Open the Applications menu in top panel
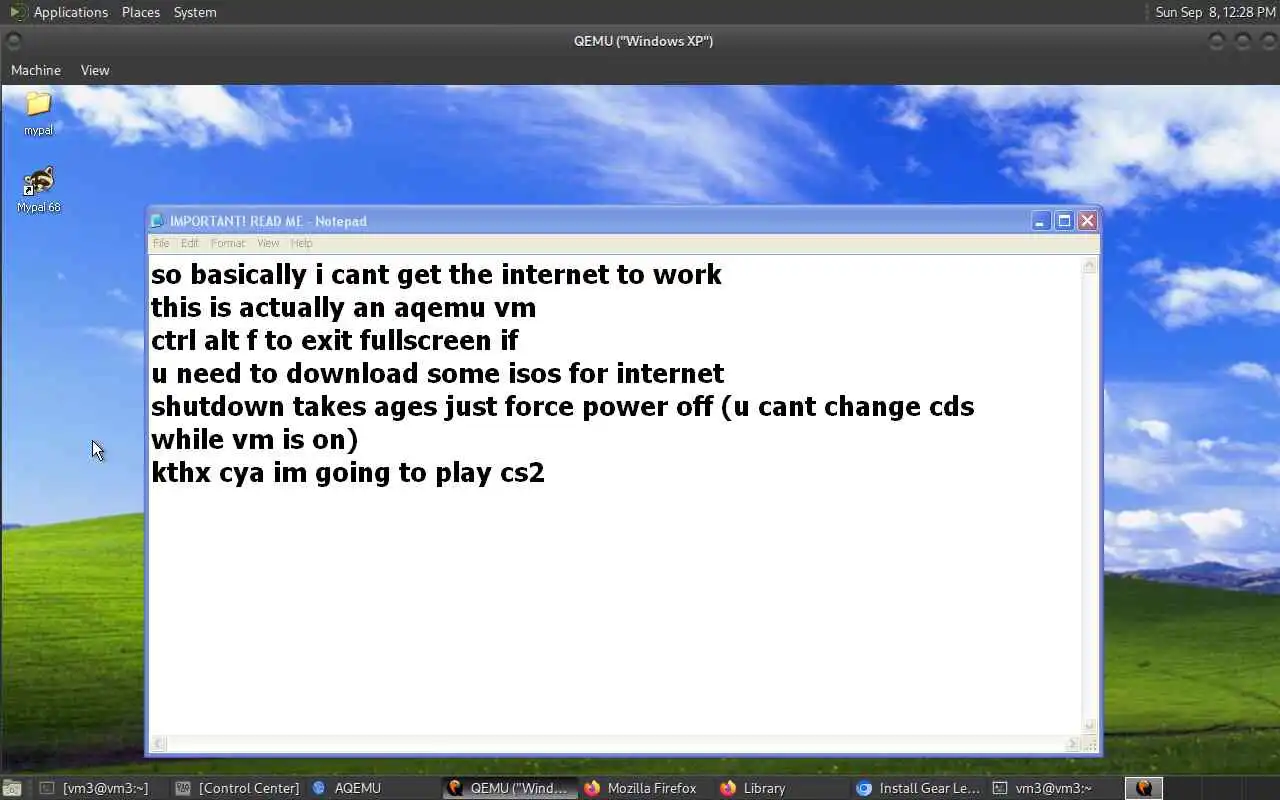The image size is (1280, 800). click(70, 12)
